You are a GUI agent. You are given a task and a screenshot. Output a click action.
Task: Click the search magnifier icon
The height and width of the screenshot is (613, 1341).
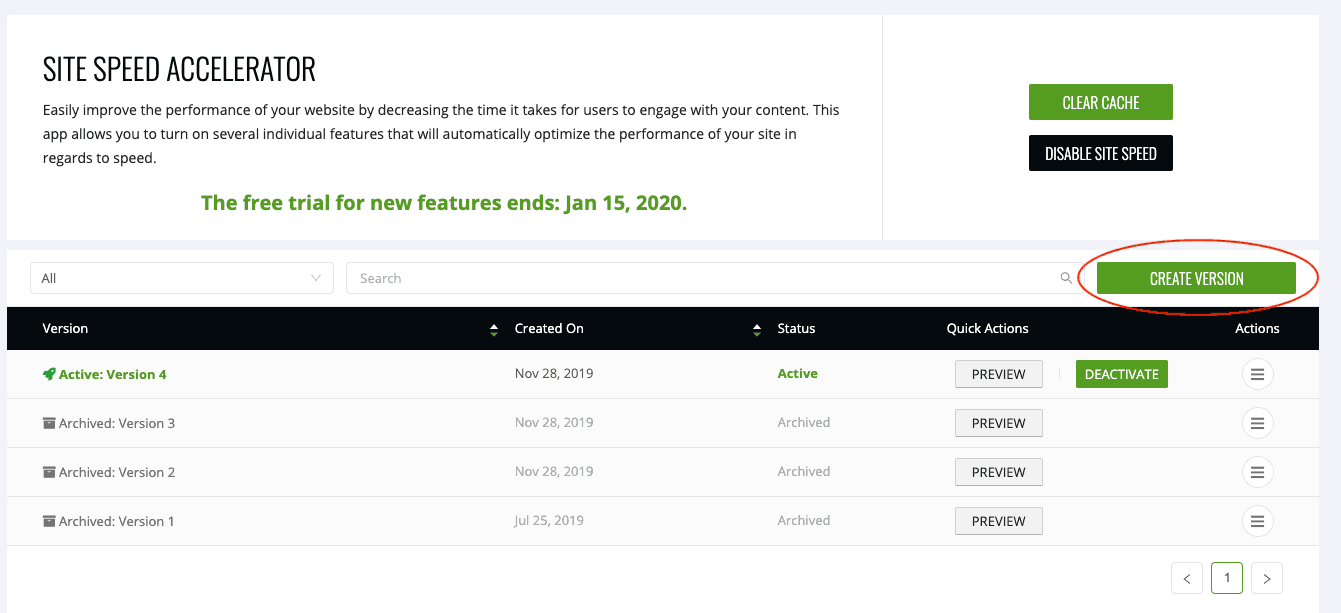(x=1066, y=279)
